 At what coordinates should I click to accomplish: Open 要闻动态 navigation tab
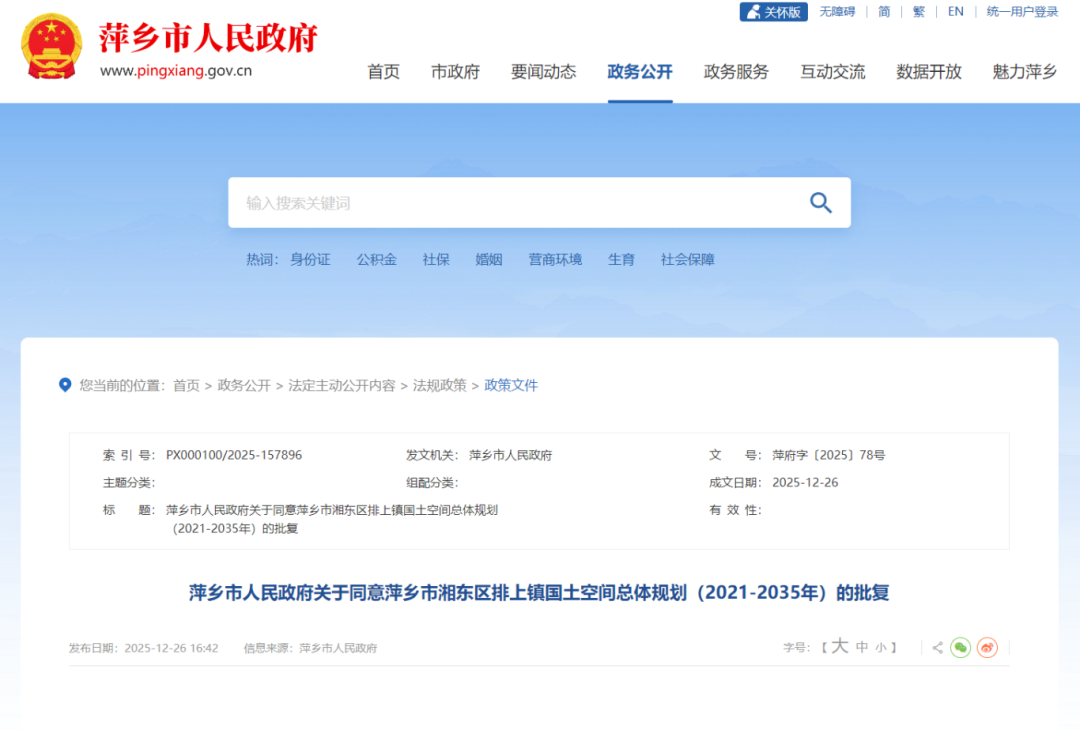(x=543, y=72)
